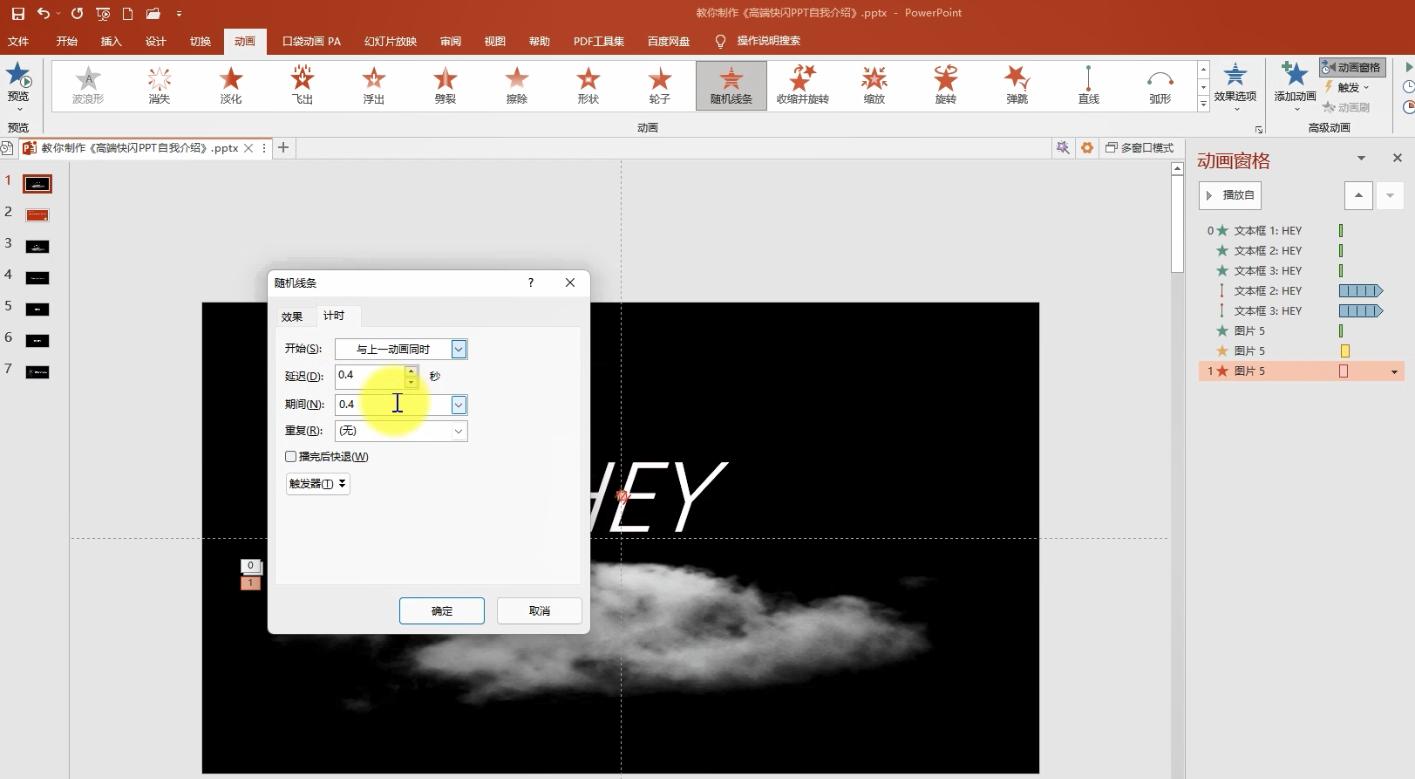The height and width of the screenshot is (779, 1415).
Task: Click the 确定 button to confirm
Action: coord(441,611)
